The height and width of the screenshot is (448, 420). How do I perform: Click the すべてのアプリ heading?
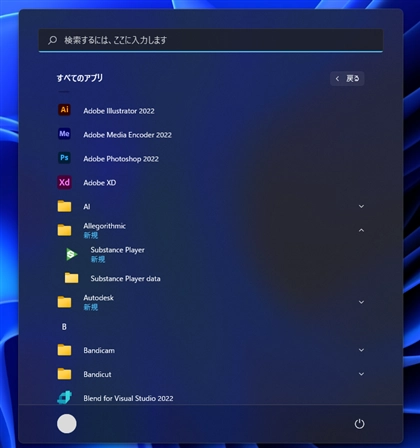pos(80,78)
